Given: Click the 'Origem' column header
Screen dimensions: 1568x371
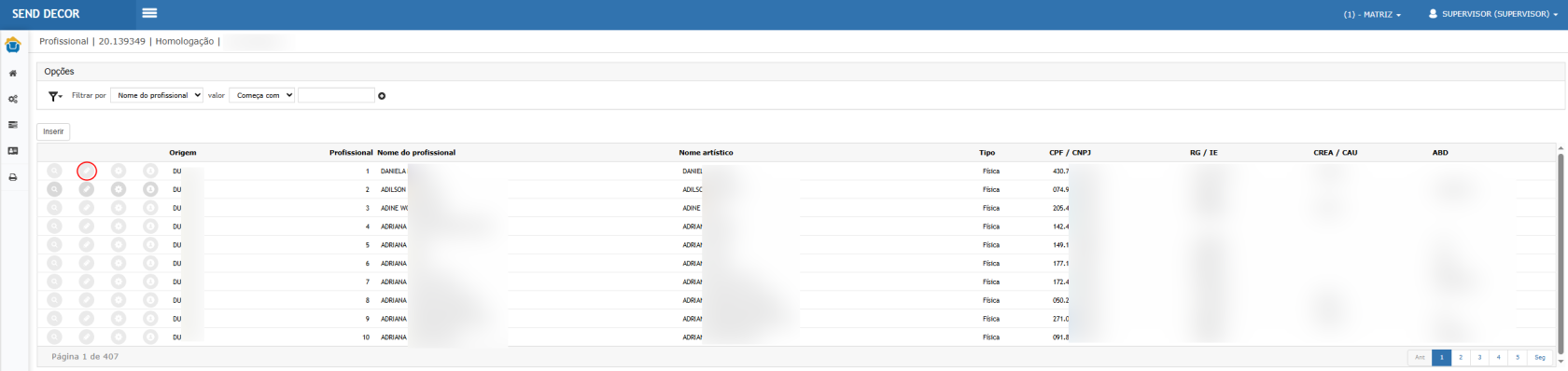Looking at the screenshot, I should coord(183,153).
